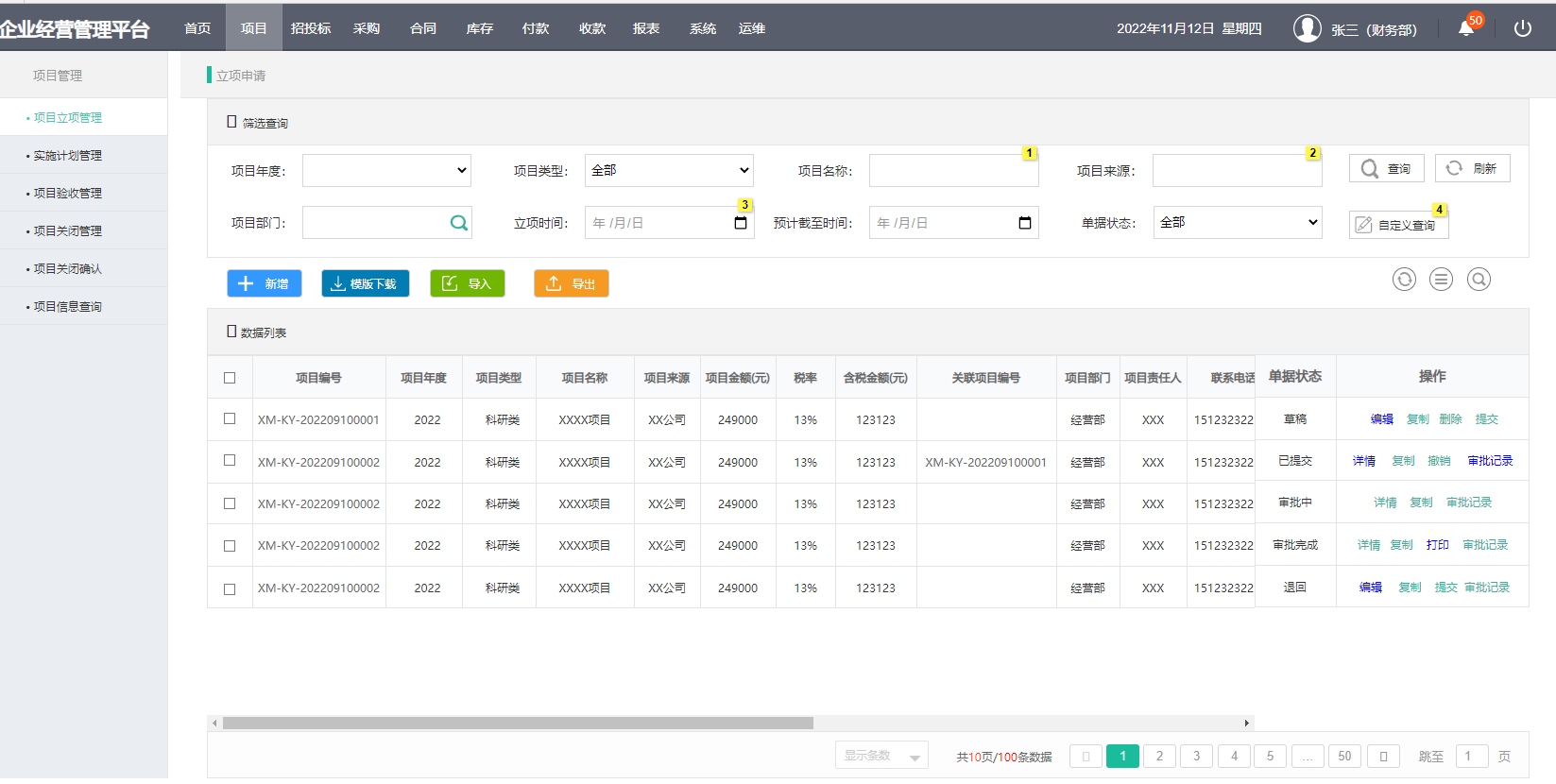The width and height of the screenshot is (1556, 784).
Task: Collapse the 筛选查询 filter section
Action: (231, 122)
